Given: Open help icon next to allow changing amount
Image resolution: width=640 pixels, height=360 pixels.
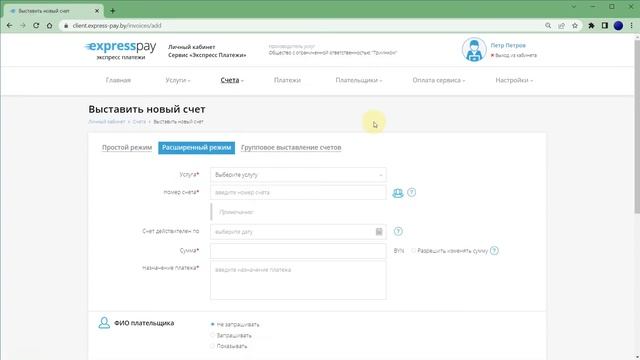Looking at the screenshot, I should tap(494, 250).
